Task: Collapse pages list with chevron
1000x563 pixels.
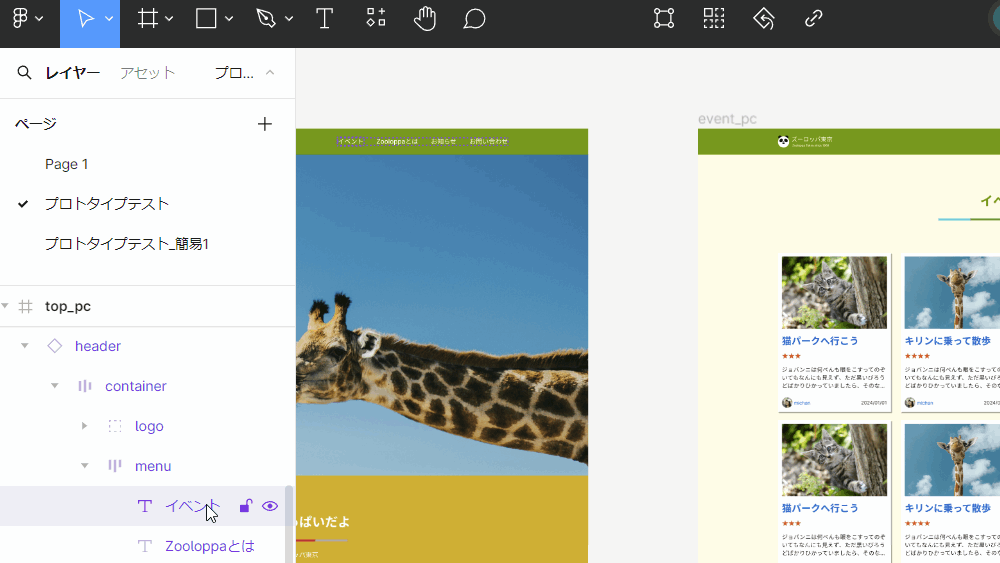Action: [x=270, y=73]
